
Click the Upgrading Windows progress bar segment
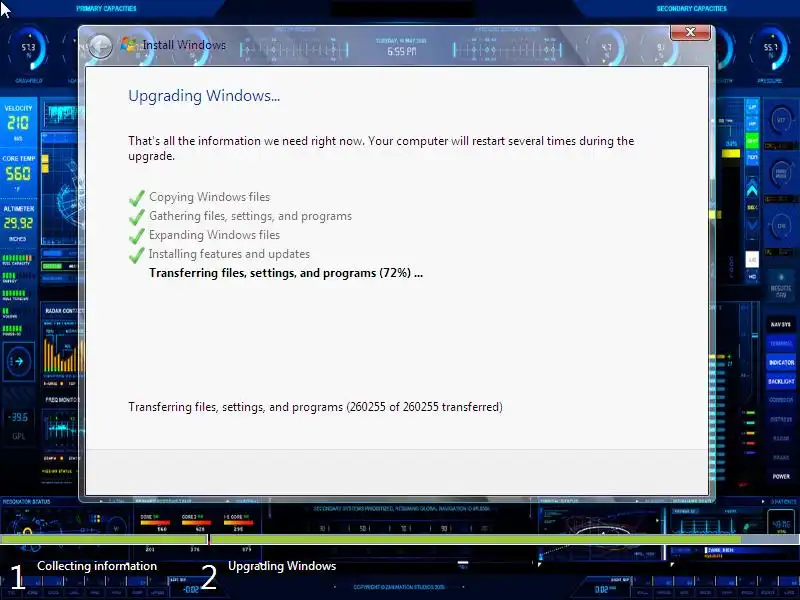(x=505, y=539)
